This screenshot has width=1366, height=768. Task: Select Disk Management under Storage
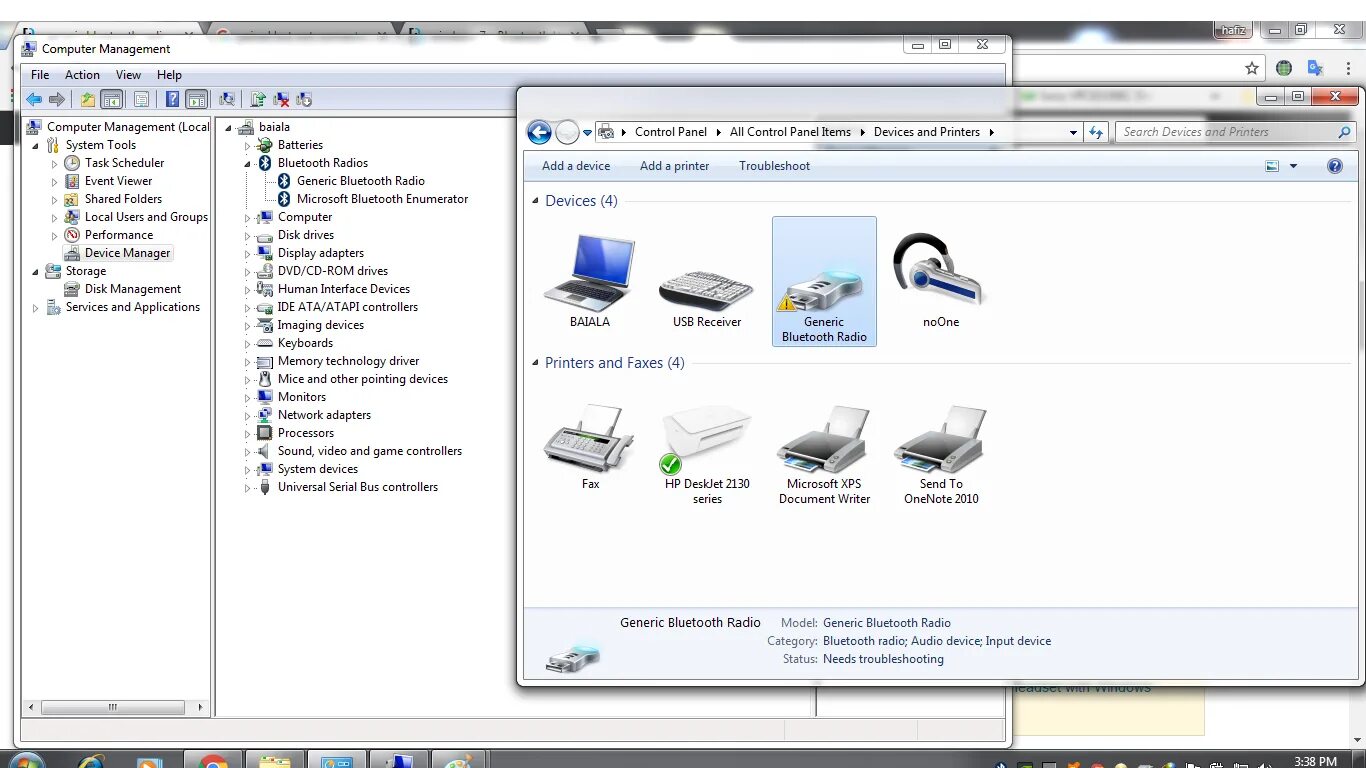point(133,289)
